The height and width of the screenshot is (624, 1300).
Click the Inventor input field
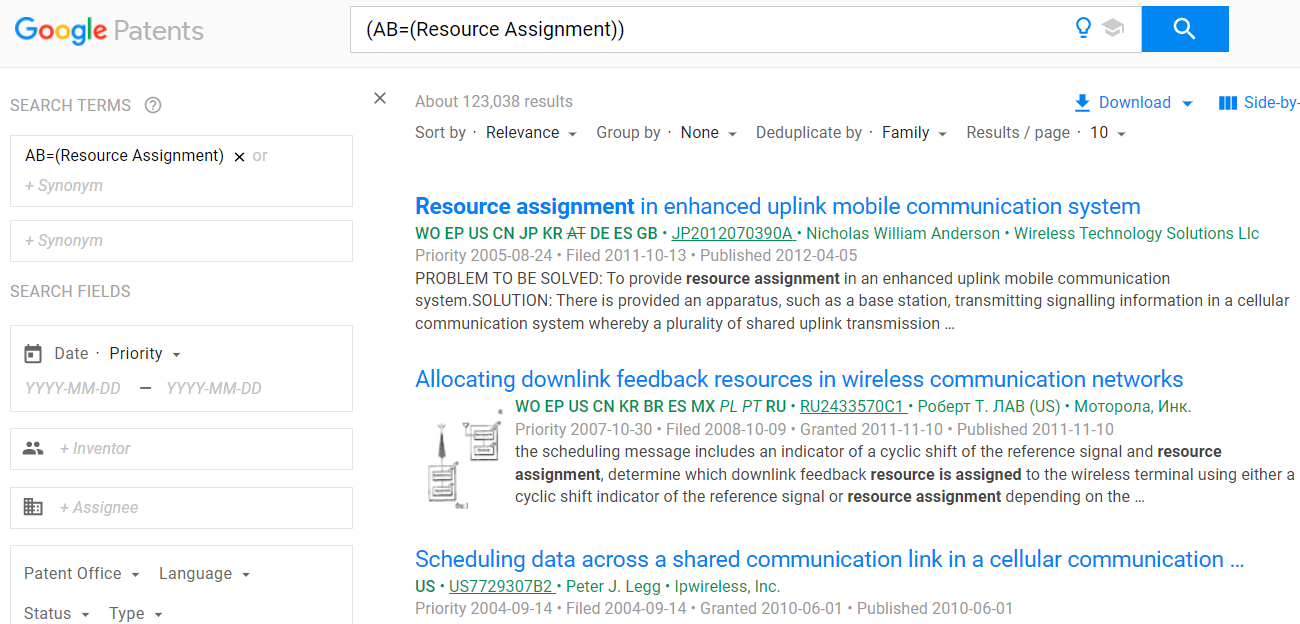coord(200,449)
